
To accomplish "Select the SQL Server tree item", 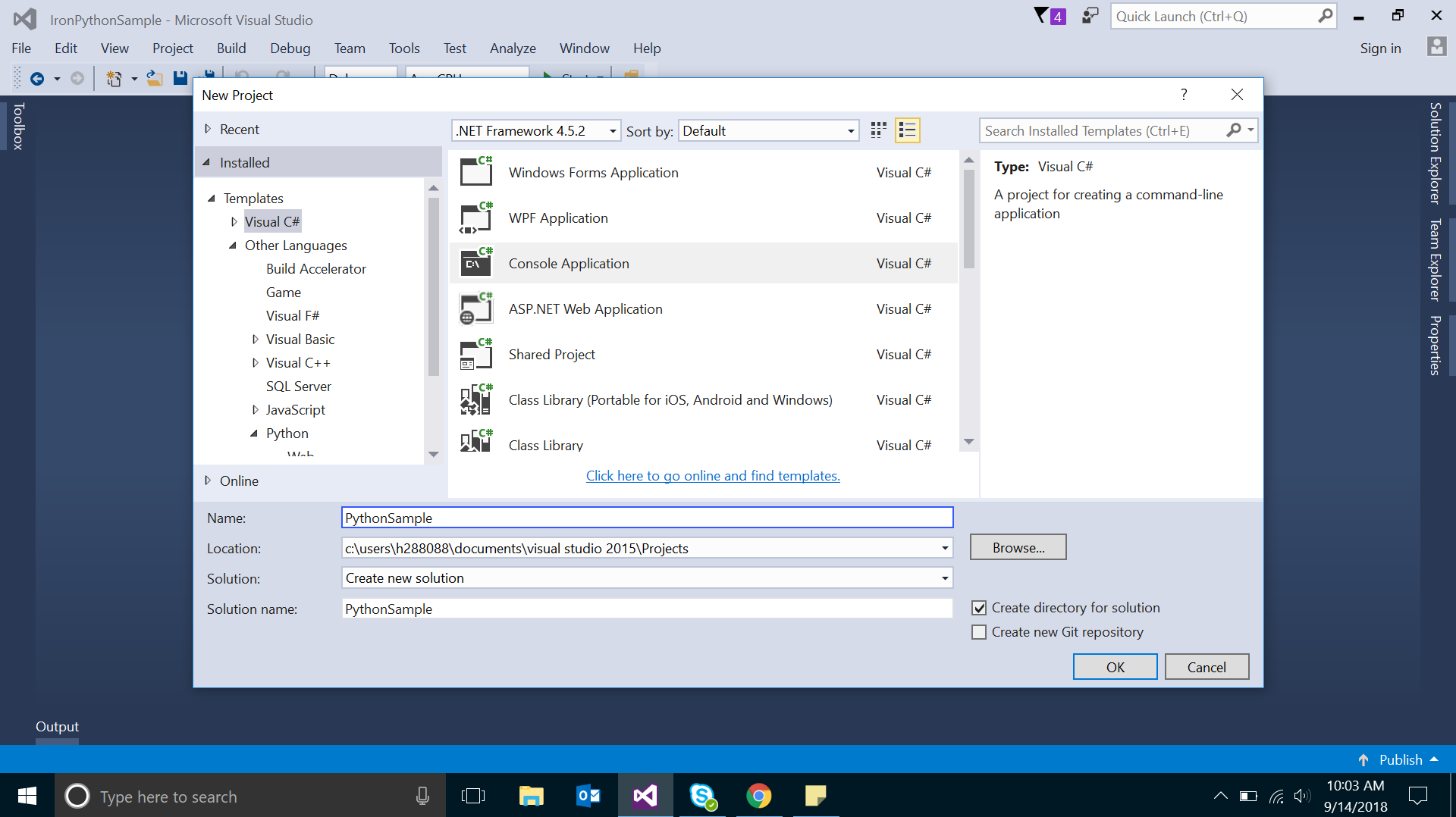I will 298,386.
